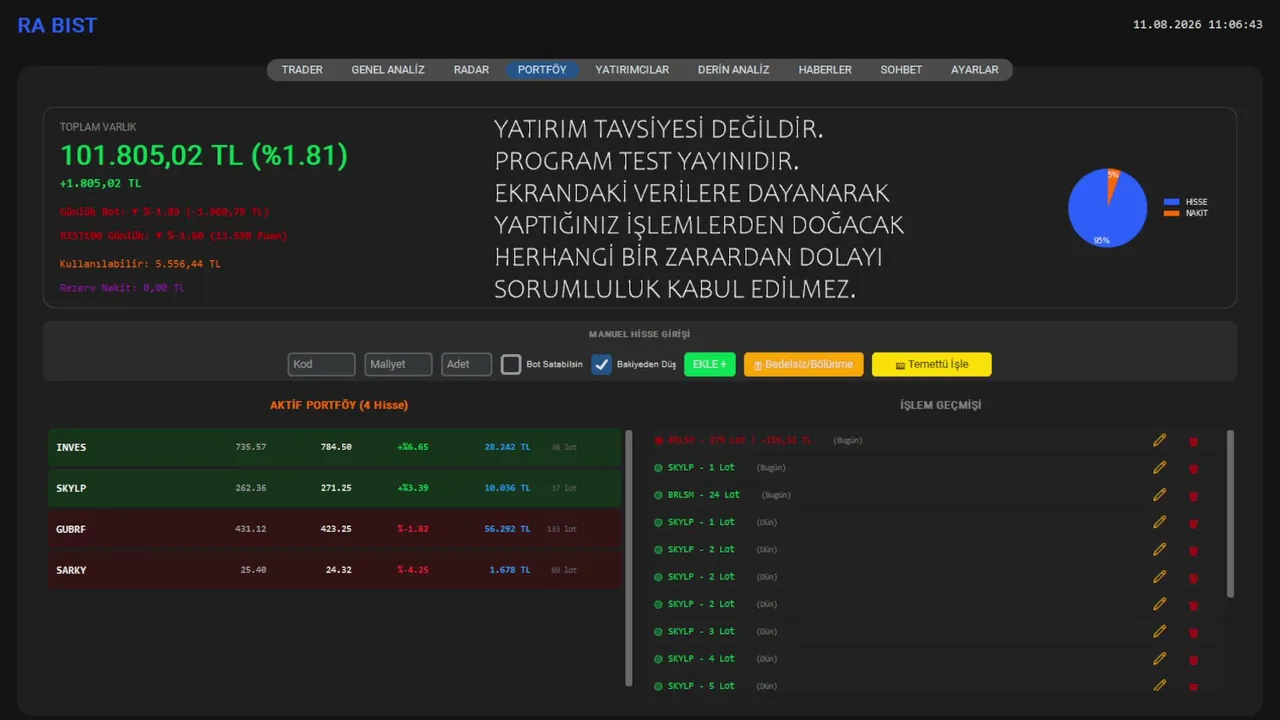
Task: Delete the SKYLP 1 Lot (Bugün) entry
Action: pos(1193,468)
